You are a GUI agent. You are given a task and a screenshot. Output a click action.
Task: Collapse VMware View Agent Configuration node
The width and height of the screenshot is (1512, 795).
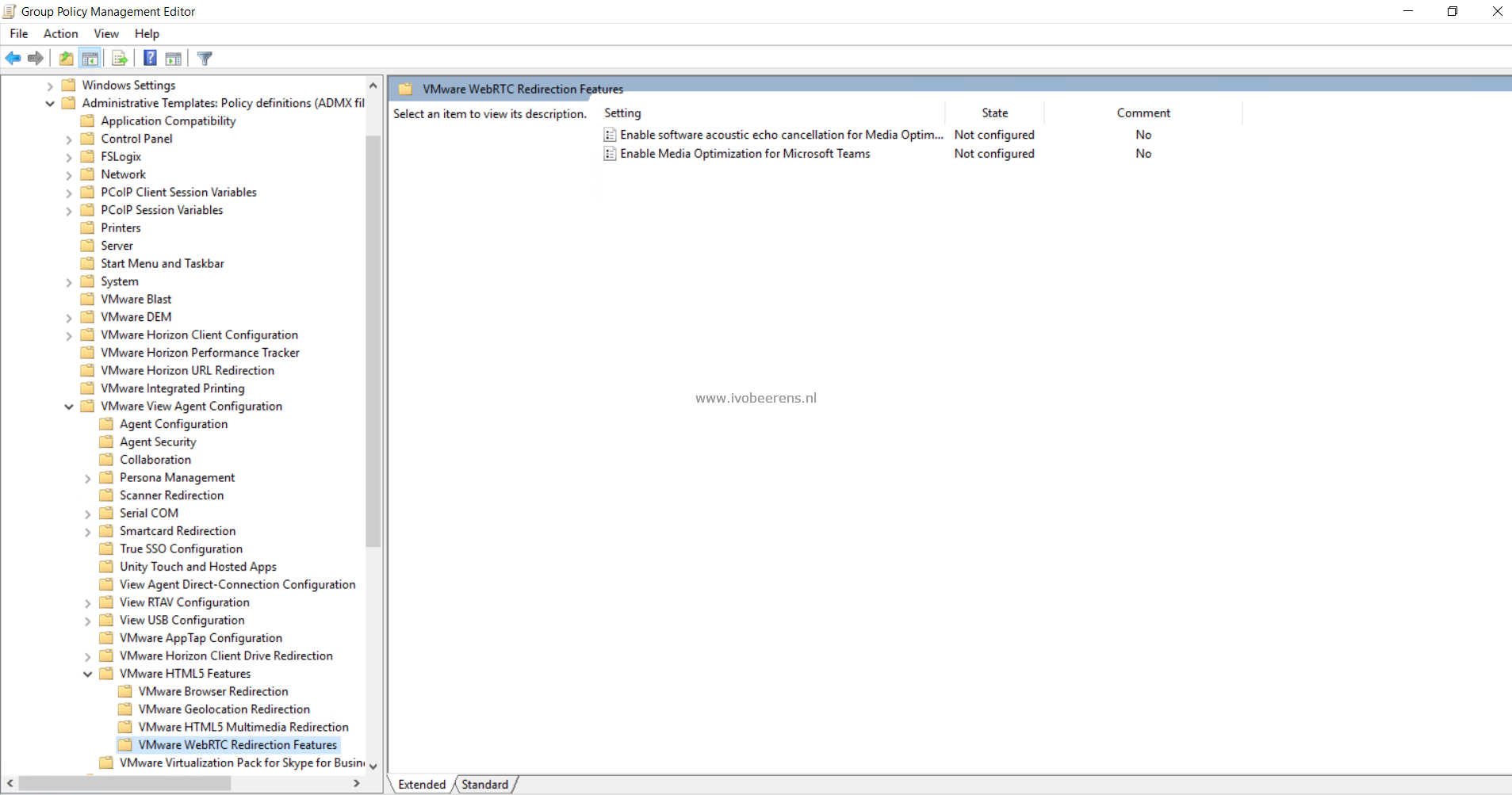(69, 407)
